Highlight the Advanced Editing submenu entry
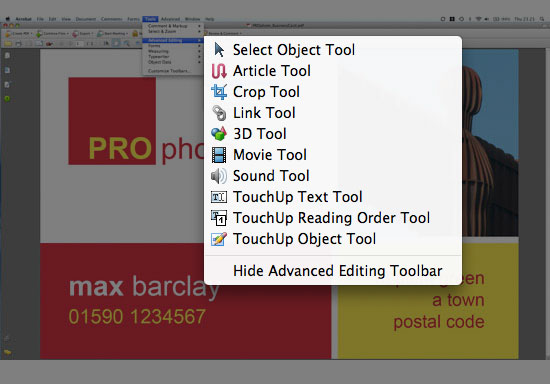This screenshot has width=550, height=384. [173, 40]
